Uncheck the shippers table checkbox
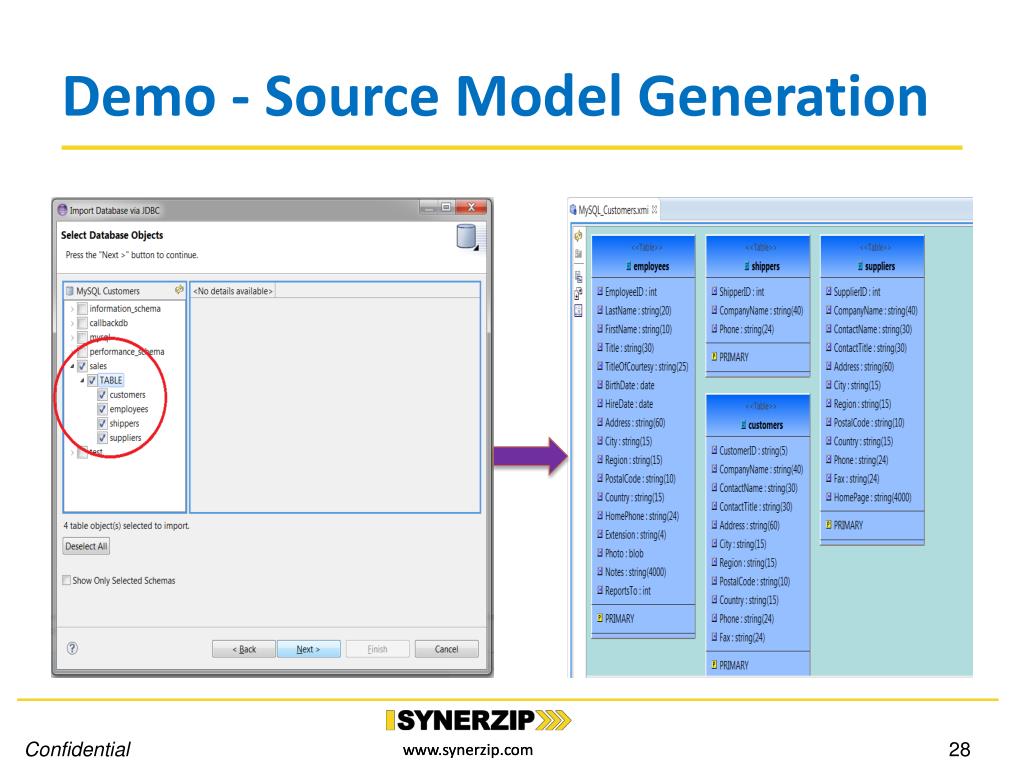Image resolution: width=1024 pixels, height=768 pixels. (103, 423)
